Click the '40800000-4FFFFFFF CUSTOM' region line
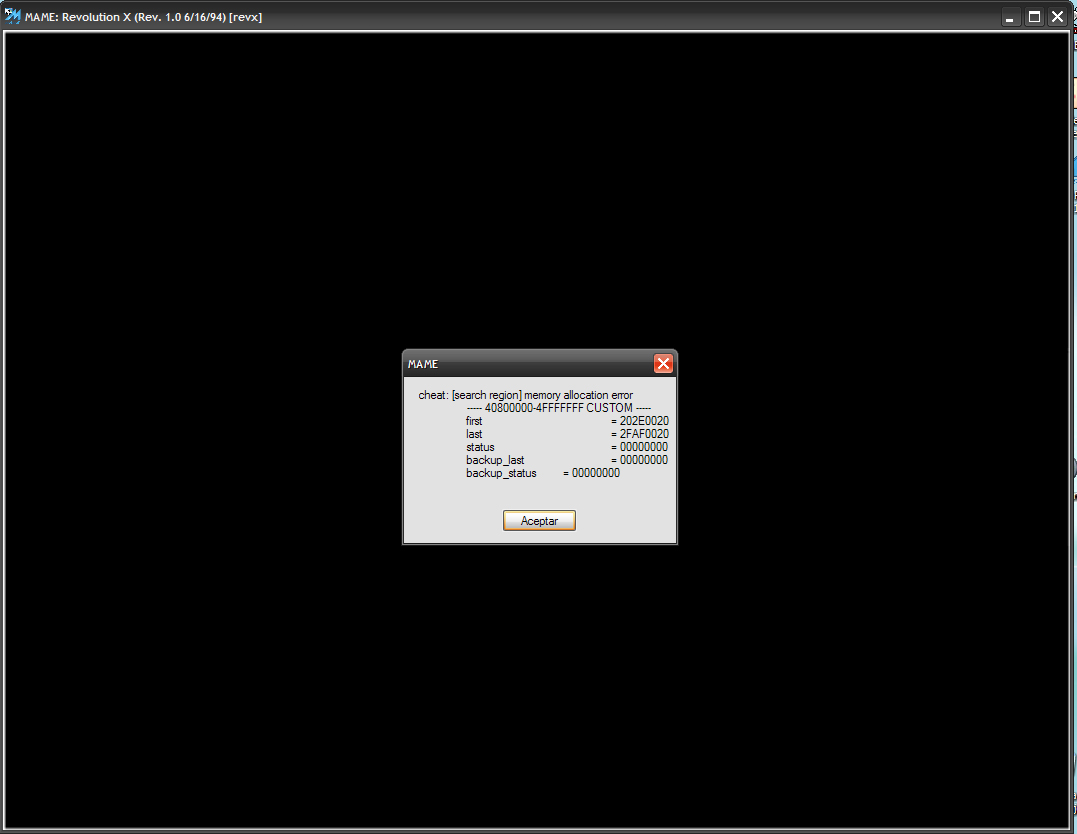 558,408
